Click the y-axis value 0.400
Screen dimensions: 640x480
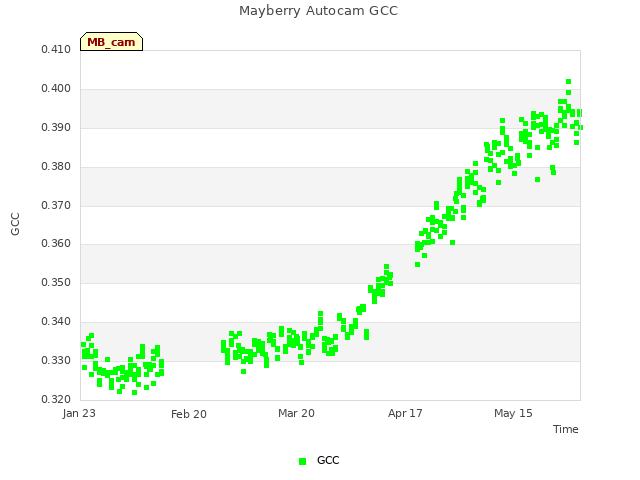point(56,89)
